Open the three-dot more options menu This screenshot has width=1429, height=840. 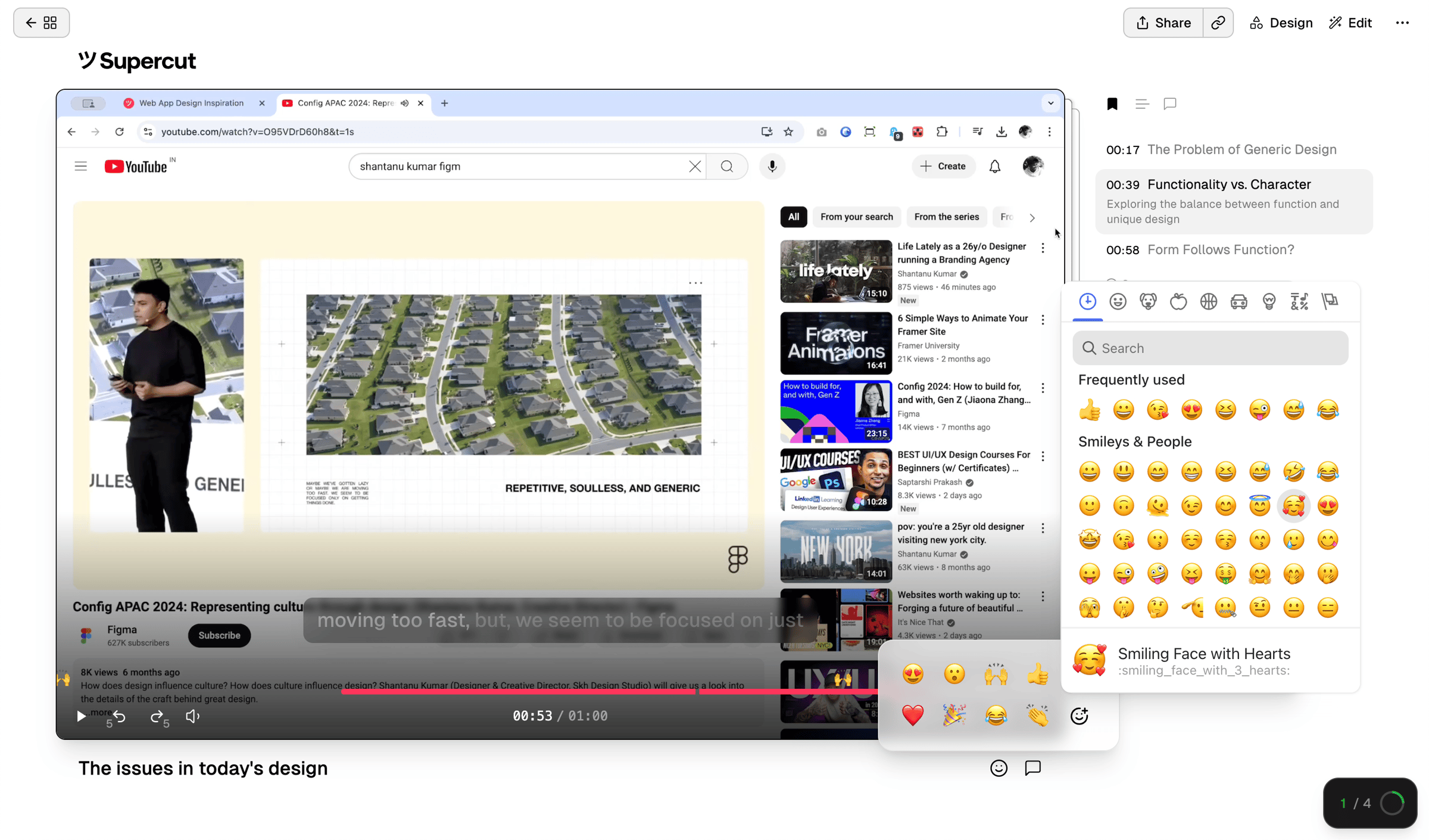point(1402,23)
